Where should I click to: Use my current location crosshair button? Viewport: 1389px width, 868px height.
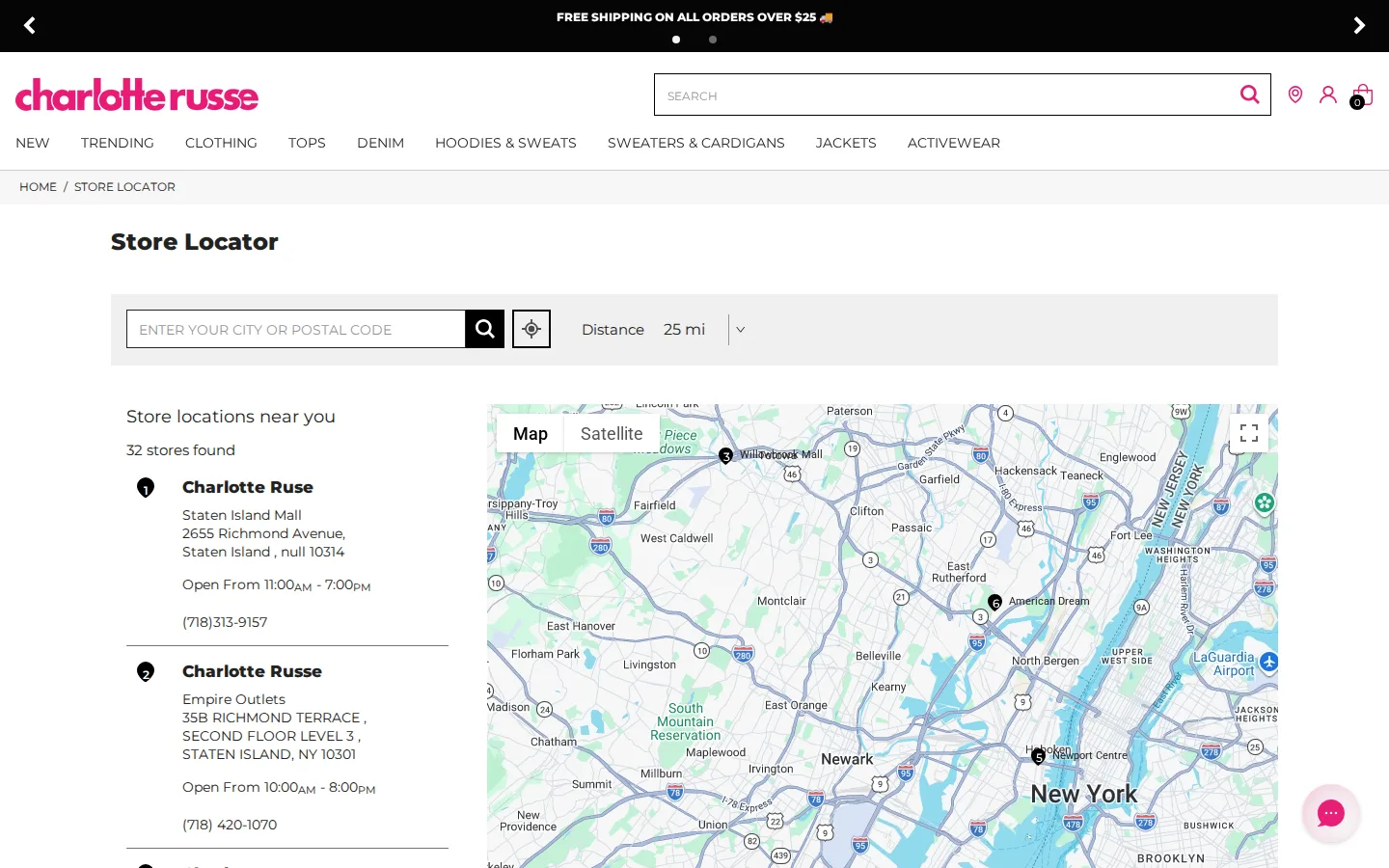point(531,329)
